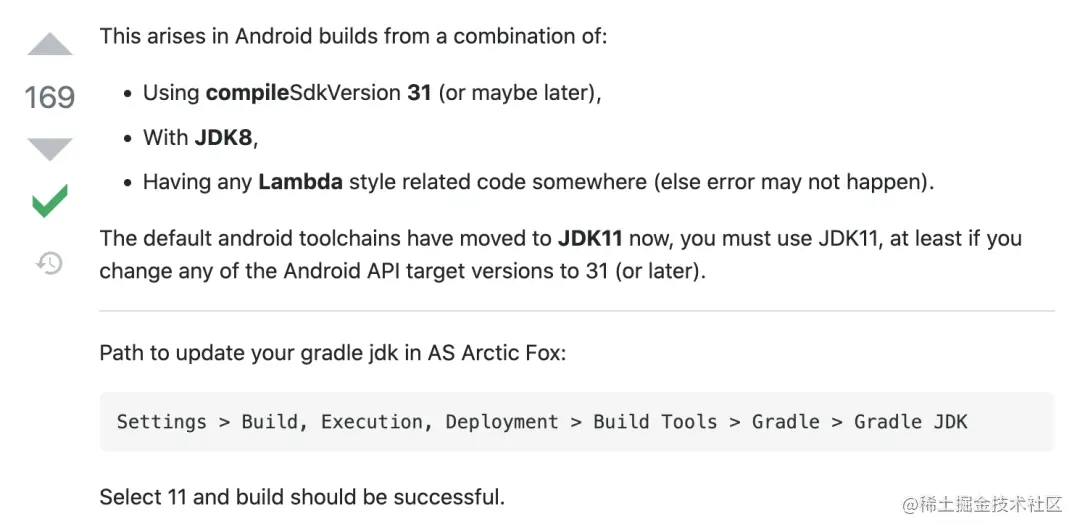Click the 稀土掘金技术社区 watermark
Viewport: 1080px width, 532px height.
point(983,504)
